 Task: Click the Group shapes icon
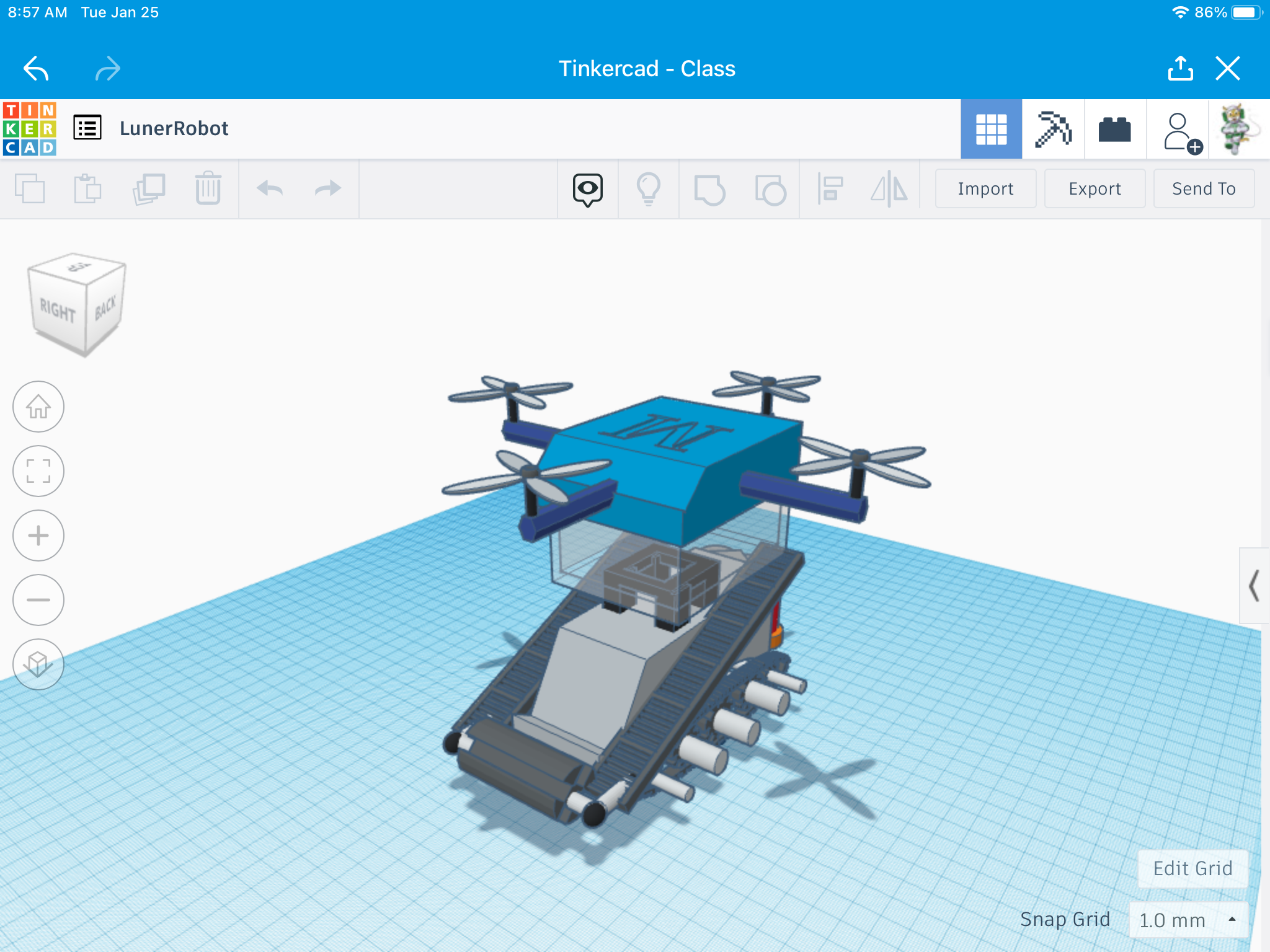pos(709,190)
